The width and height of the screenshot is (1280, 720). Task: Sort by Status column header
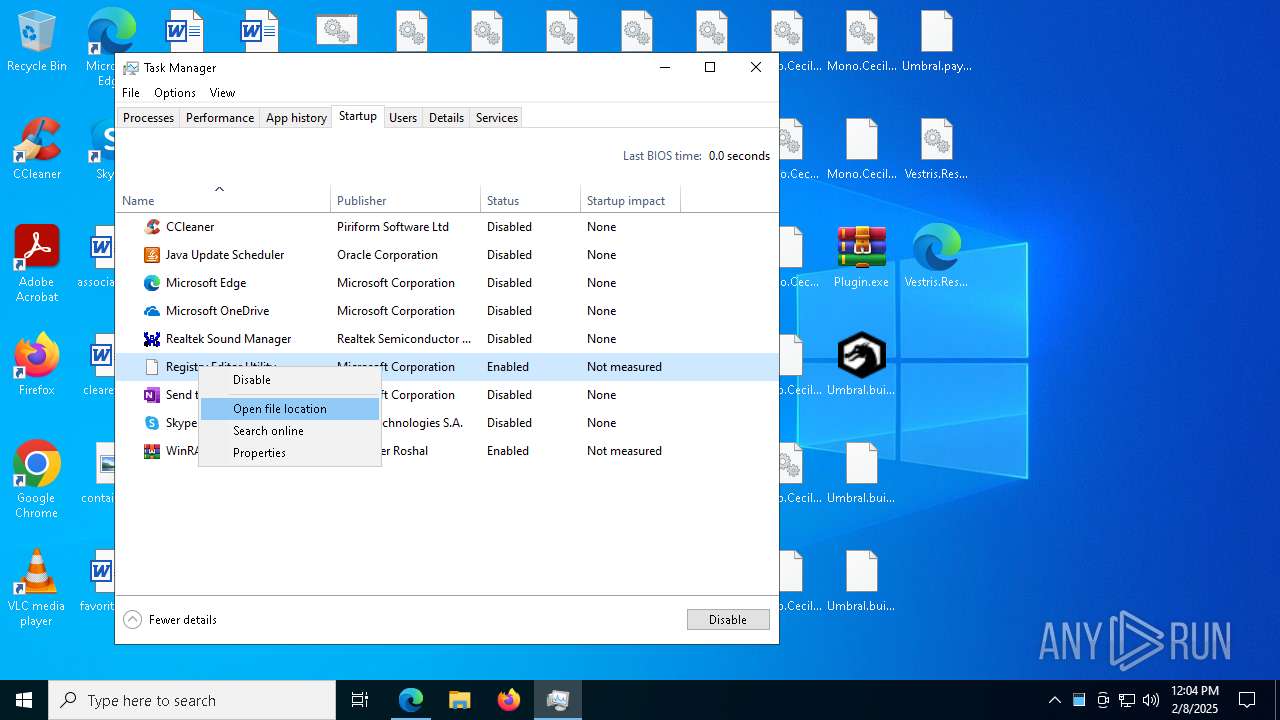tap(530, 201)
